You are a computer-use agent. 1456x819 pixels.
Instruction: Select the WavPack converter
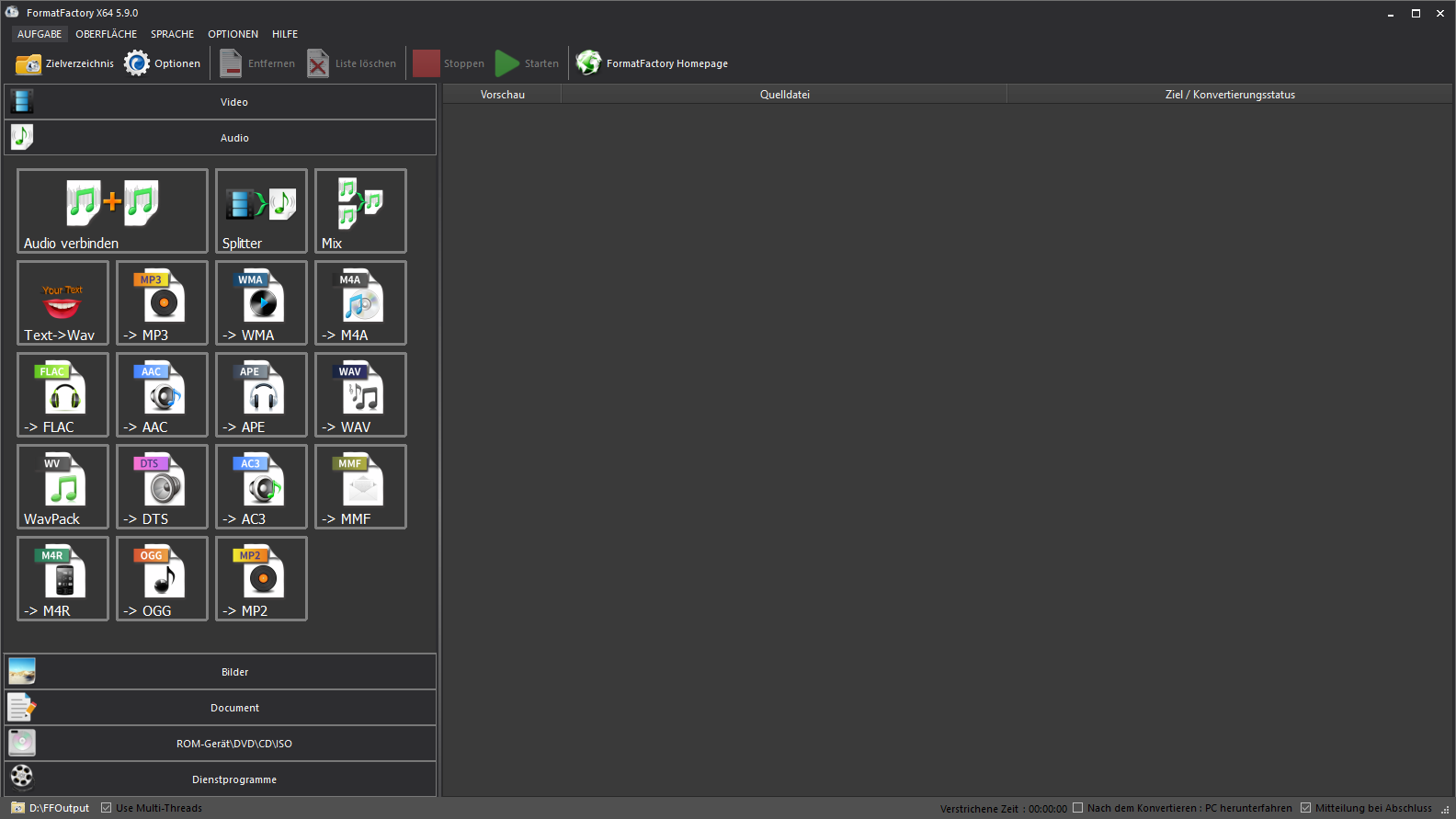63,486
